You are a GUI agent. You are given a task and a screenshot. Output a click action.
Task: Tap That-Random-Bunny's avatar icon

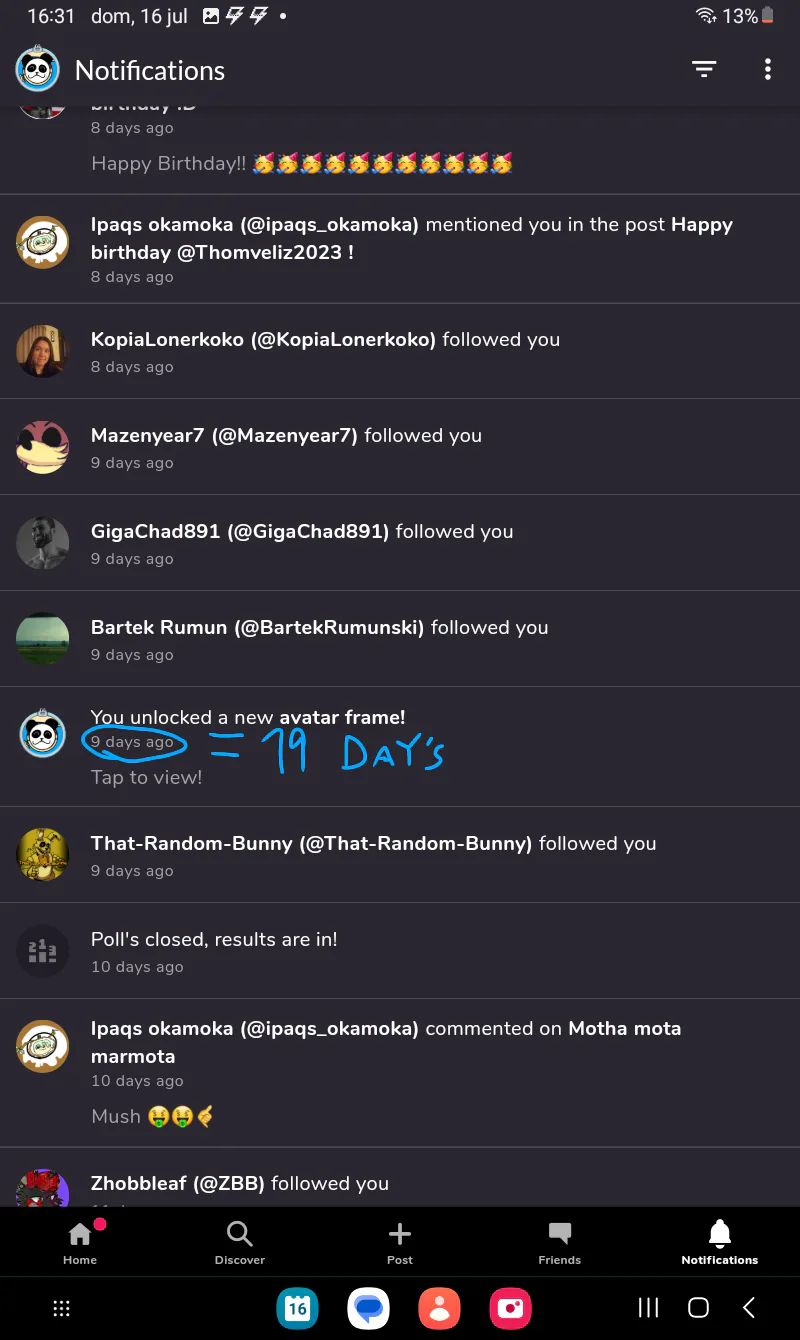(x=42, y=855)
